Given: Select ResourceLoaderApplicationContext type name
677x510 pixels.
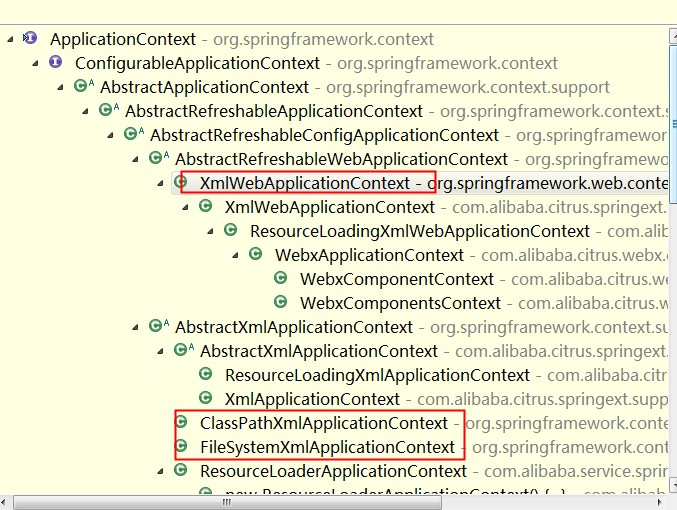Looking at the screenshot, I should (333, 471).
